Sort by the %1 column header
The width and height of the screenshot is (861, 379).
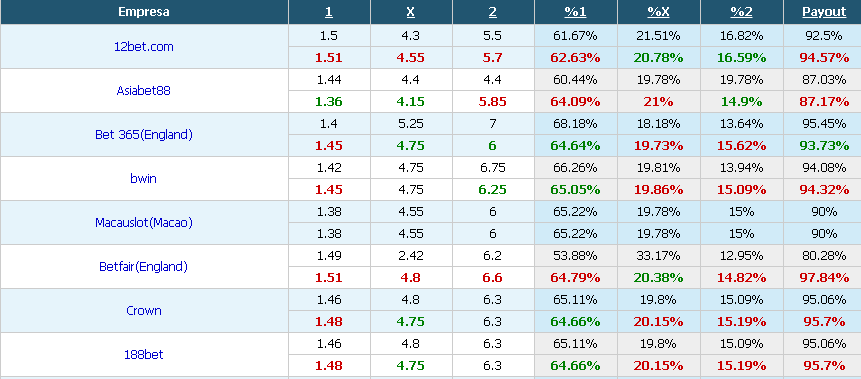[575, 12]
